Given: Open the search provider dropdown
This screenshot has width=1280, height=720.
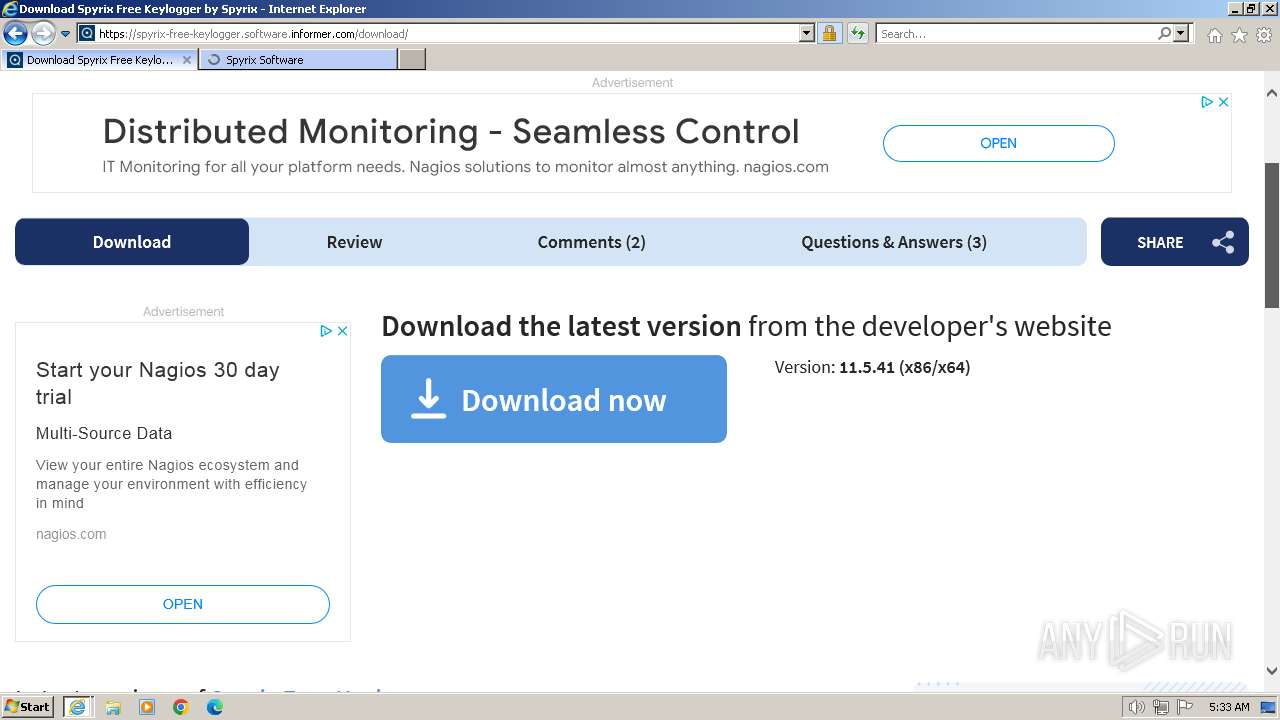Looking at the screenshot, I should [x=1181, y=33].
